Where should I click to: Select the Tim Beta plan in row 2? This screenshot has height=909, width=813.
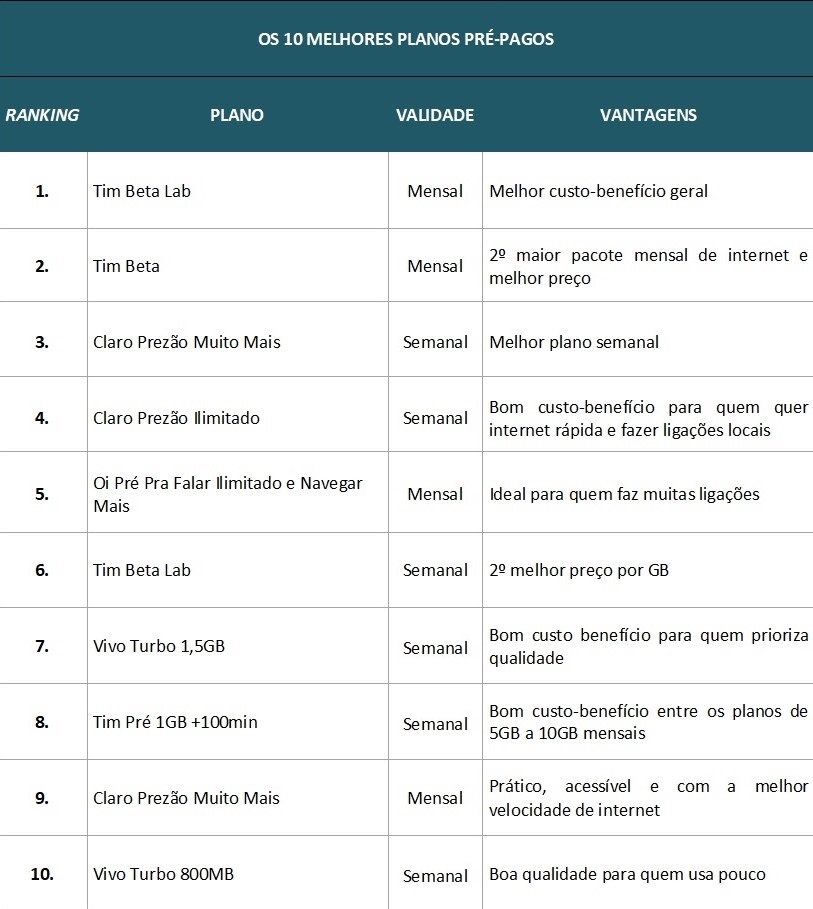126,266
